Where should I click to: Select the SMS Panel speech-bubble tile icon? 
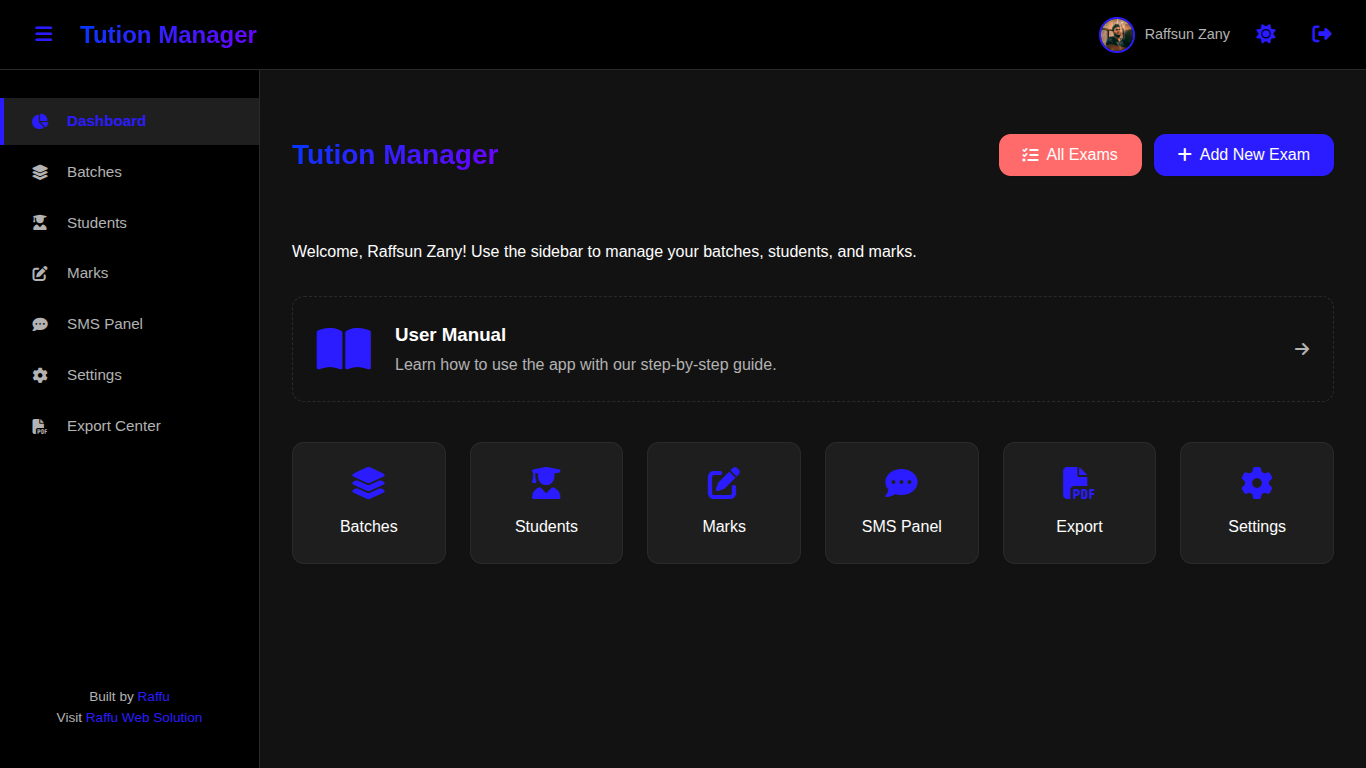901,483
